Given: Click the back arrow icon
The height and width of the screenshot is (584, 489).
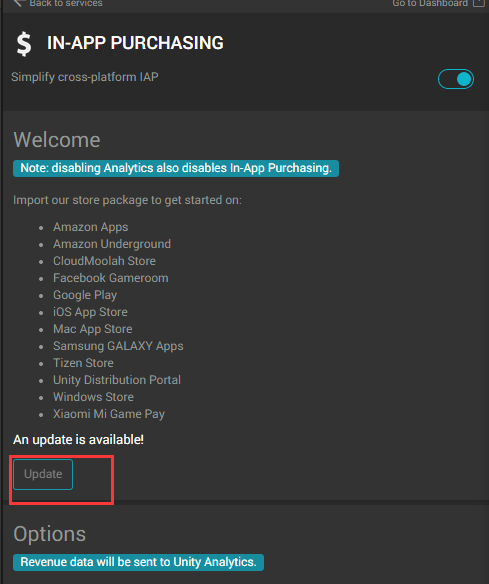Looking at the screenshot, I should pos(19,3).
